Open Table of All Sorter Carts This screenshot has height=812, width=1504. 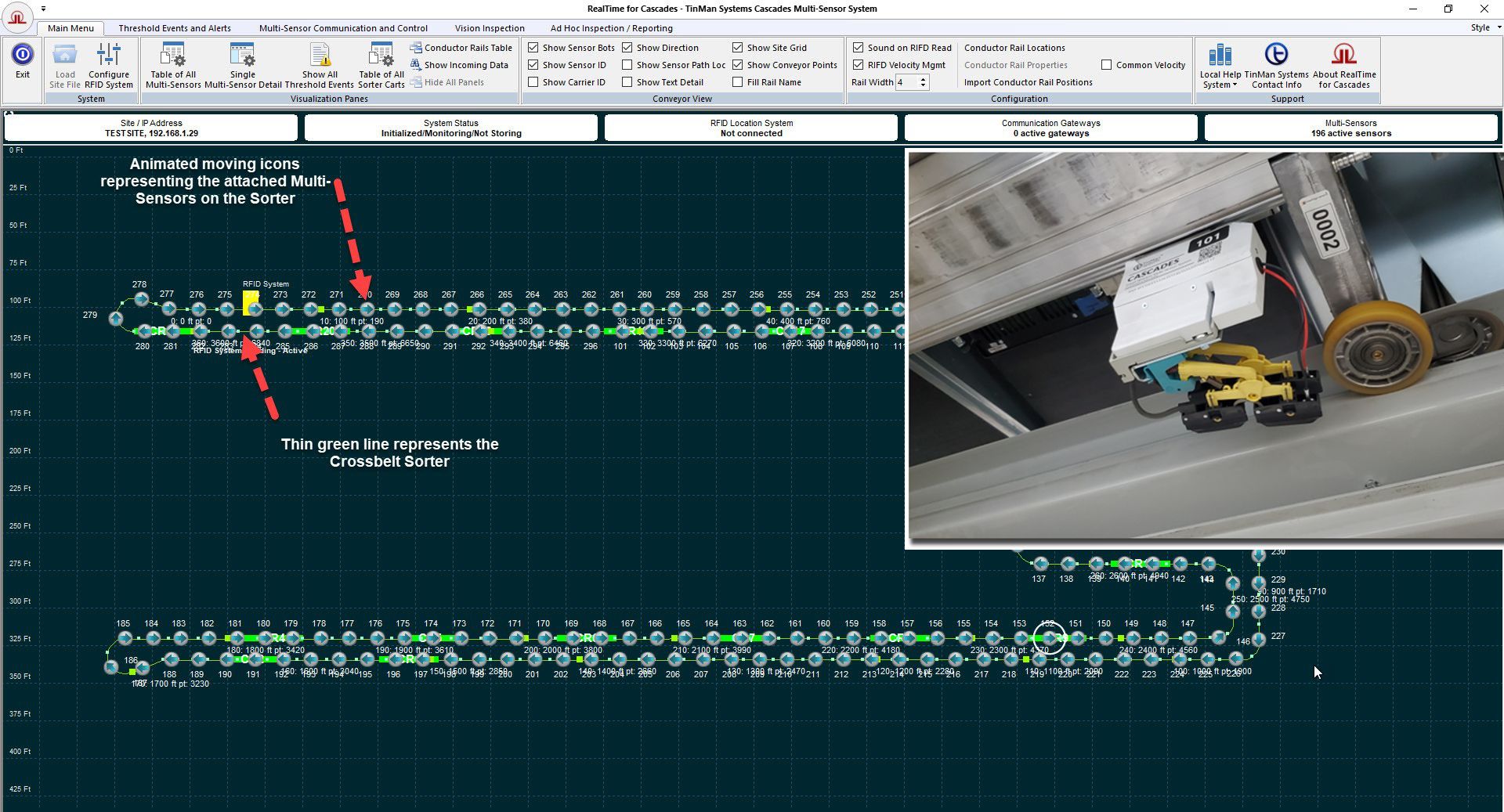point(381,65)
